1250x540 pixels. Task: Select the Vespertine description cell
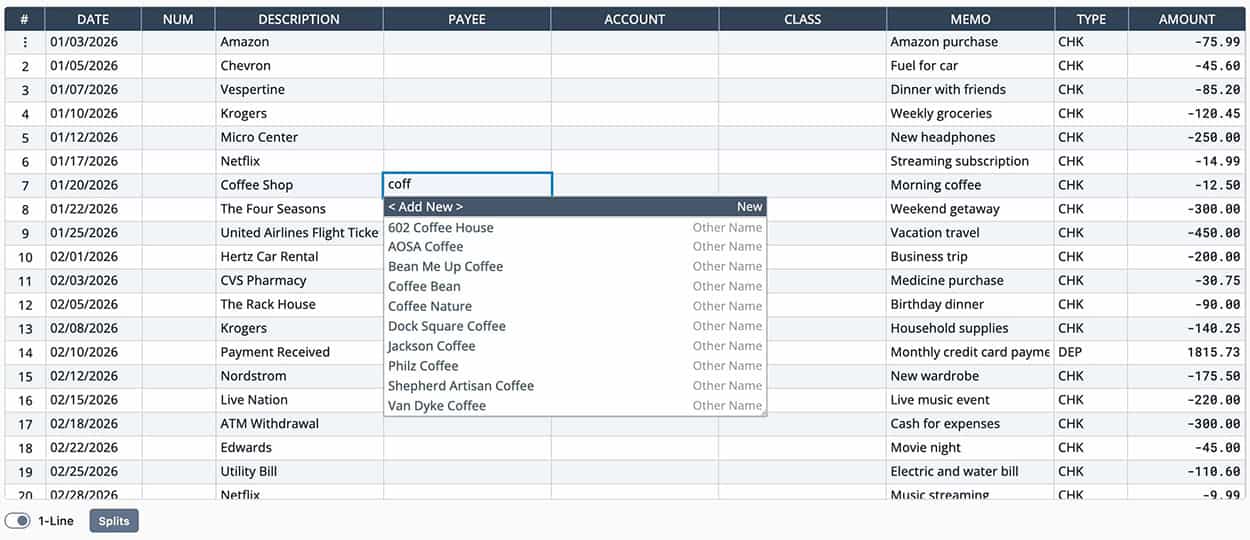point(299,90)
